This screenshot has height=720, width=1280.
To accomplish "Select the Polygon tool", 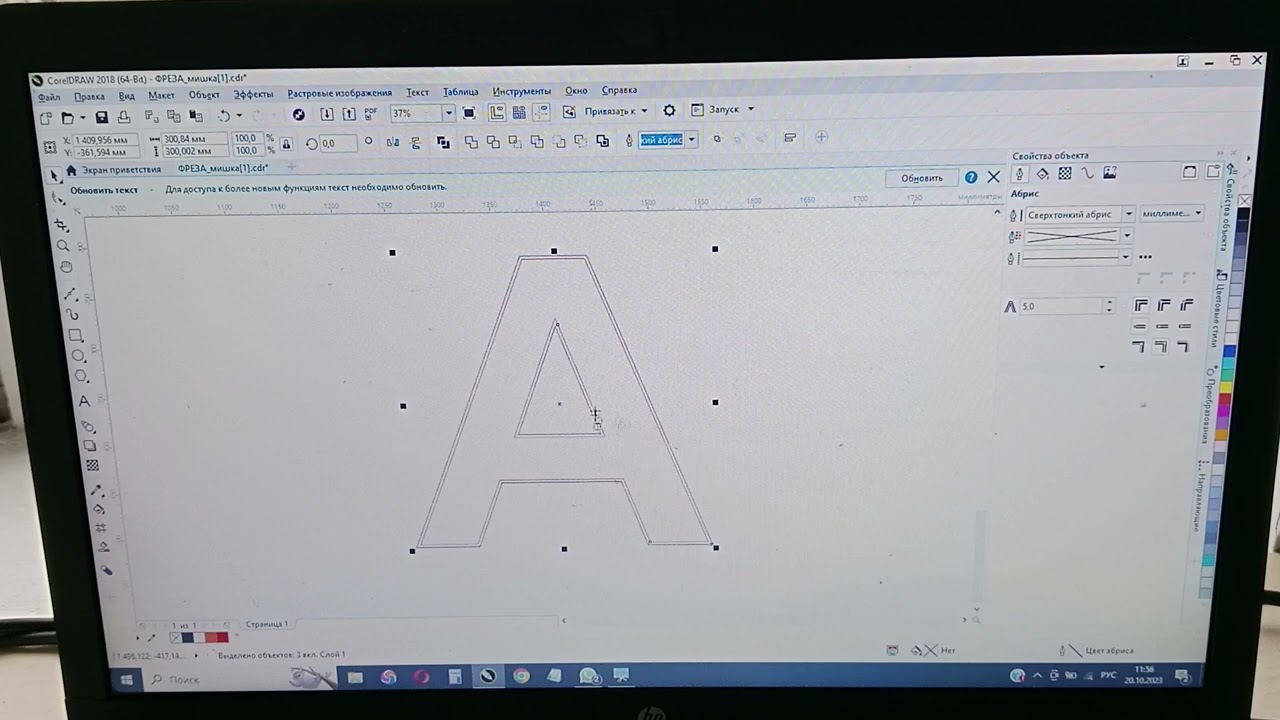I will click(x=81, y=377).
